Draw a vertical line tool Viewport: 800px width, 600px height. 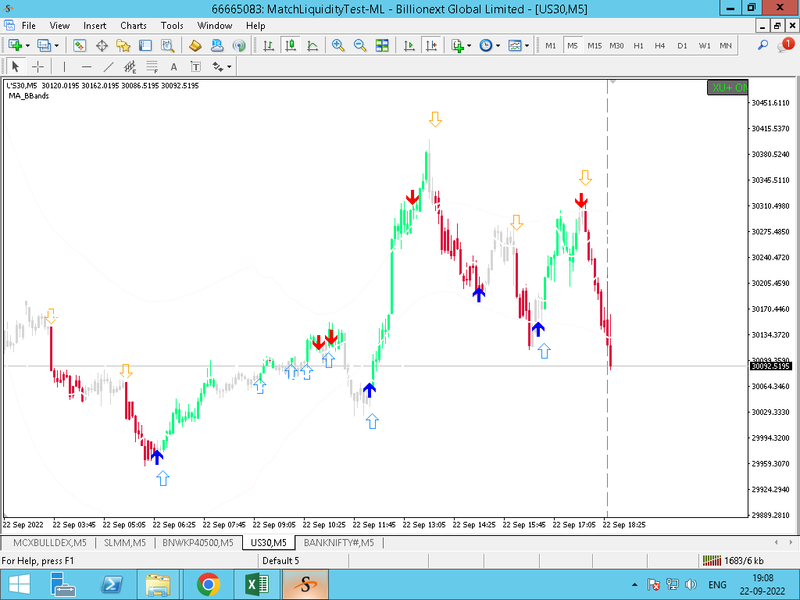[x=64, y=66]
